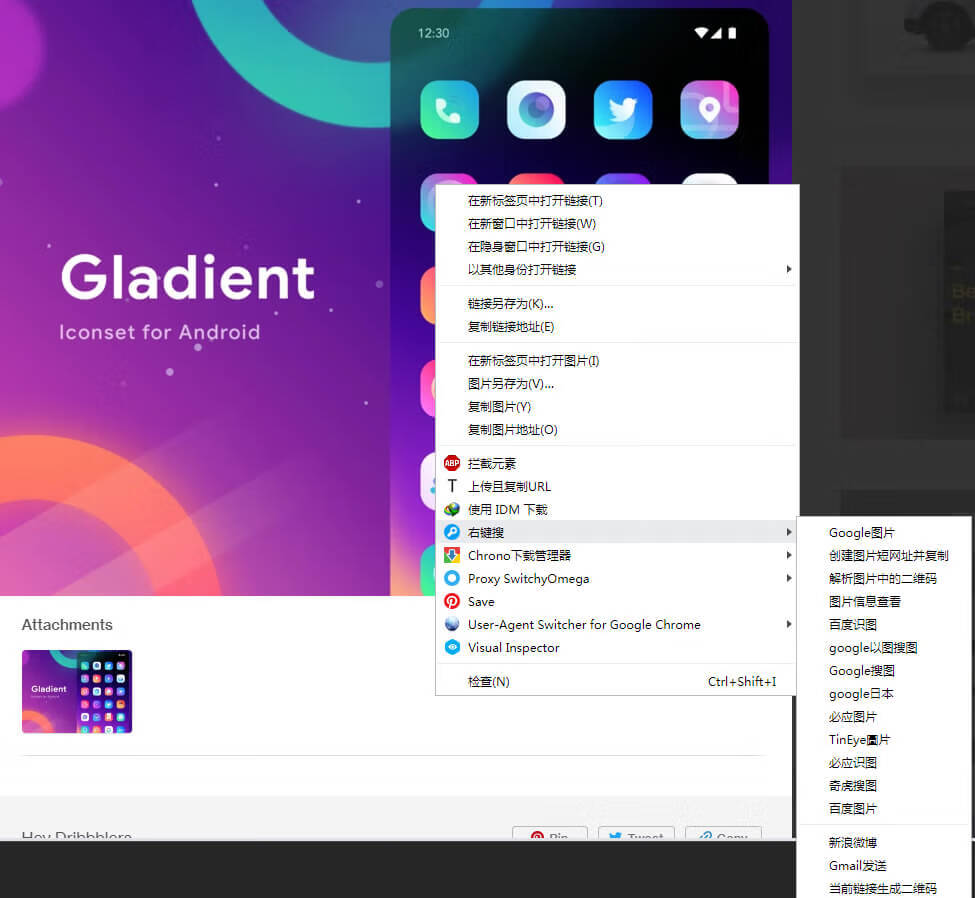Viewport: 975px width, 898px height.
Task: Click the blue right-click search magnifier icon
Action: coord(452,532)
